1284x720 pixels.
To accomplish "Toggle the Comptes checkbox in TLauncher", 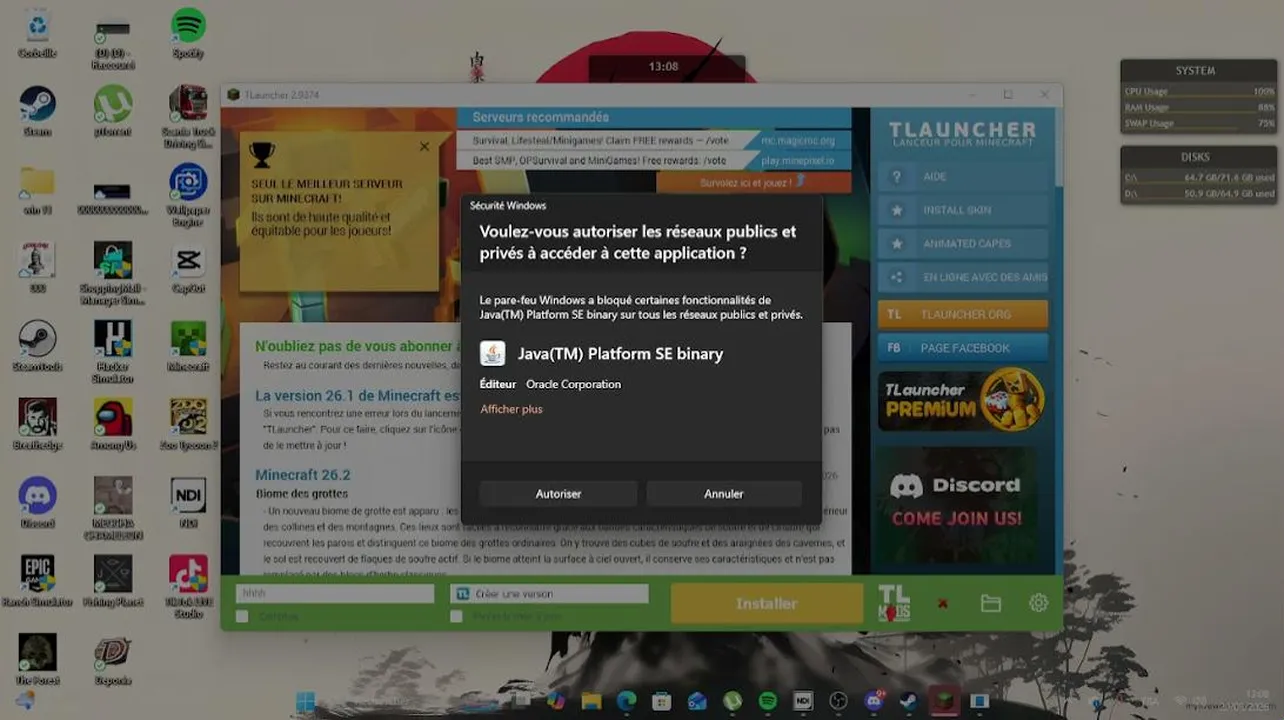I will 242,616.
